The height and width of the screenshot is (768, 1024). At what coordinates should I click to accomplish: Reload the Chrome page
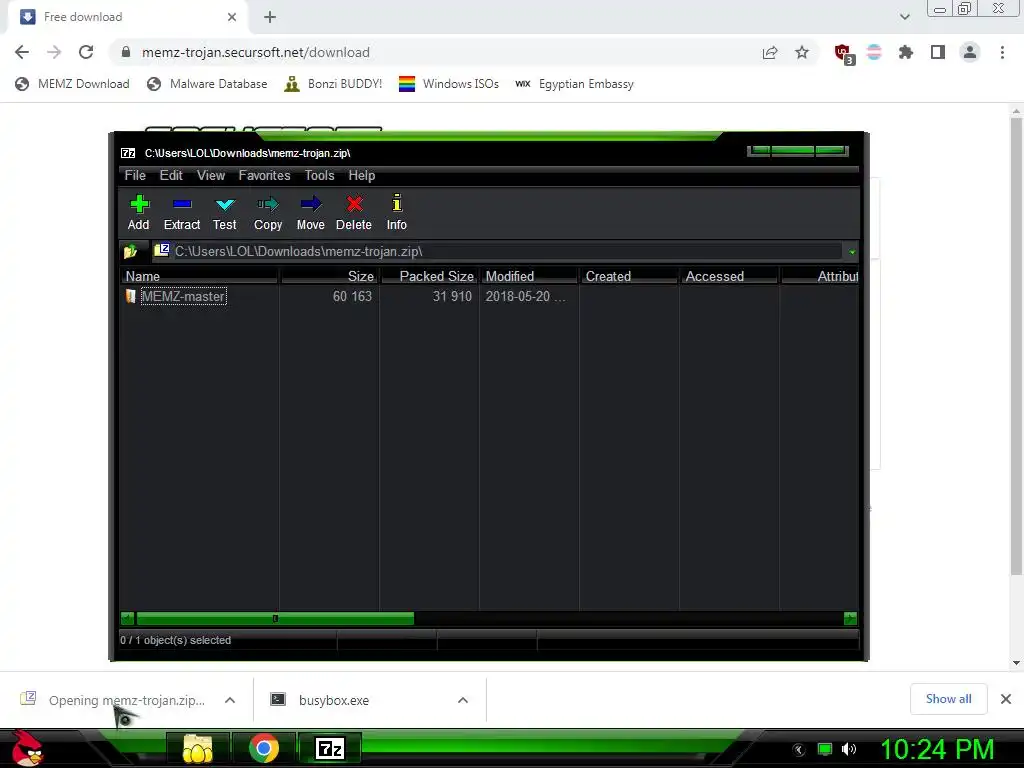[86, 52]
